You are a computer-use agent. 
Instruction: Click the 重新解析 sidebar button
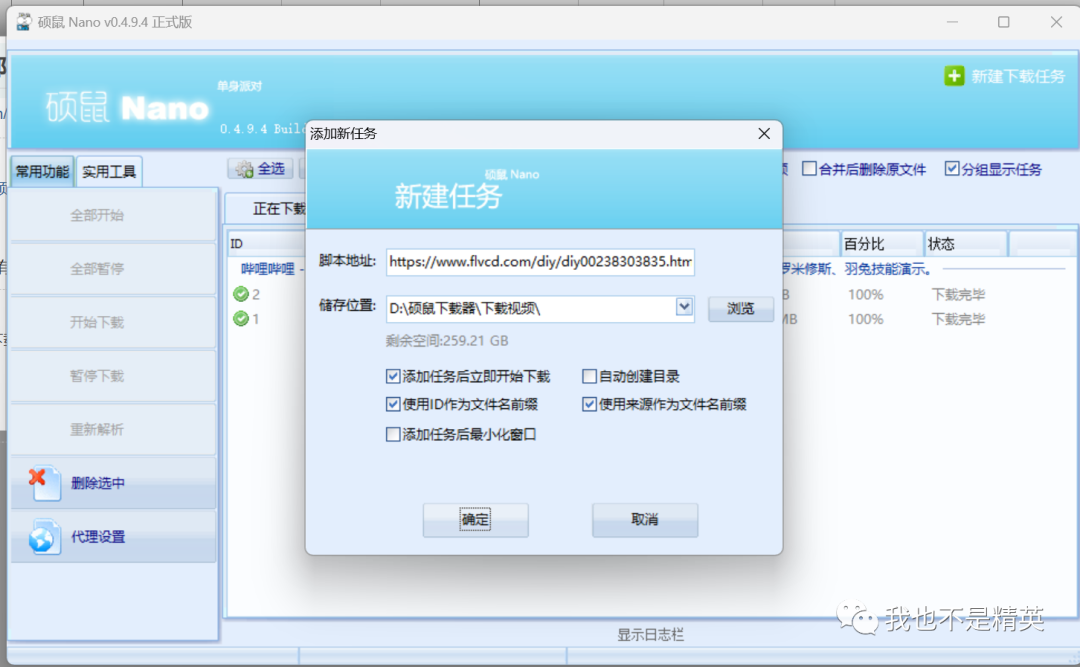(x=113, y=429)
